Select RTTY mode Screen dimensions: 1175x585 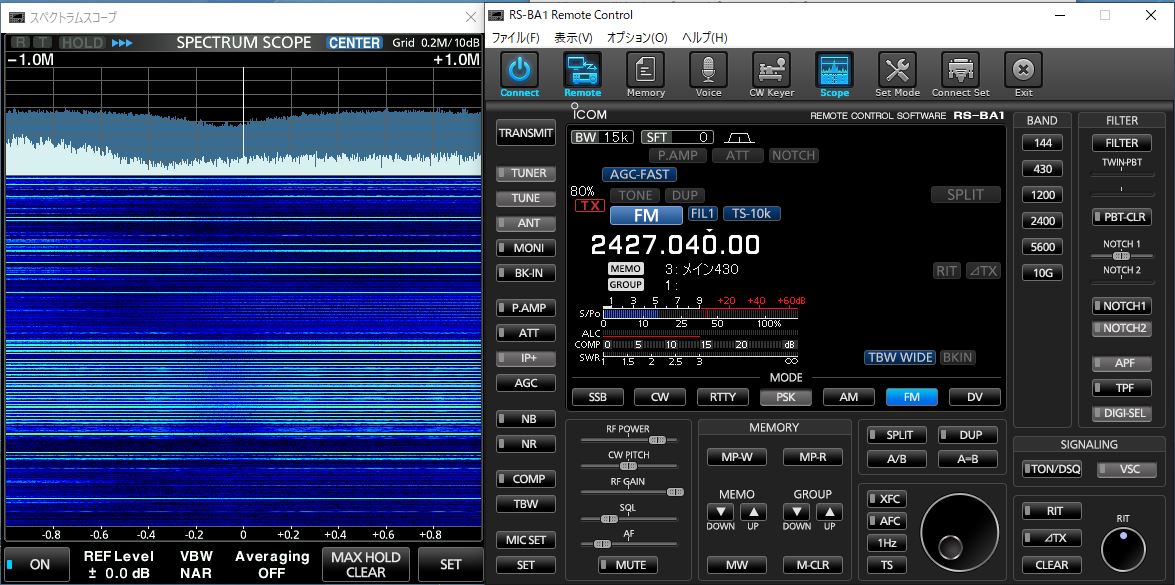tap(723, 397)
